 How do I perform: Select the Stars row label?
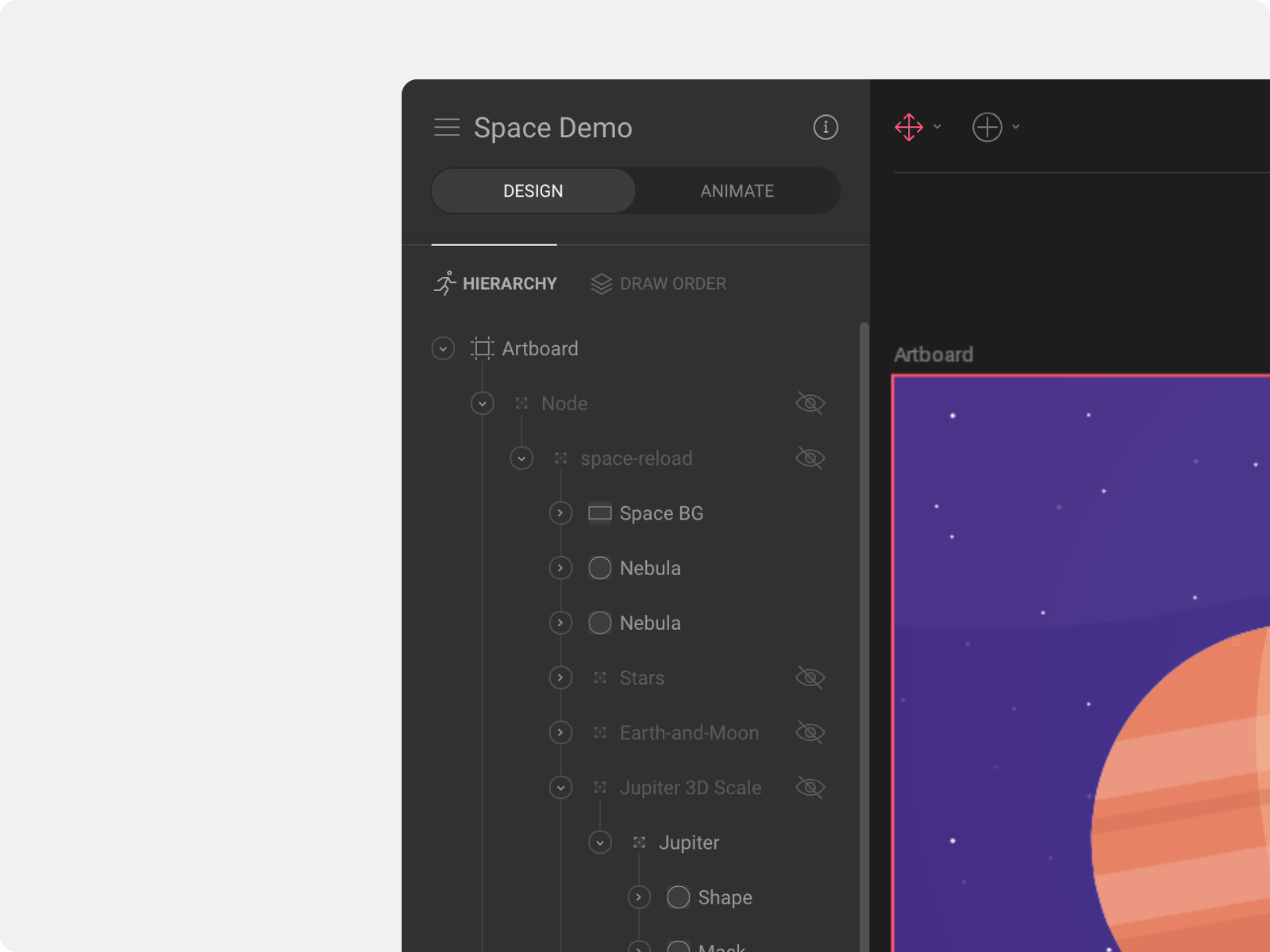click(x=642, y=678)
